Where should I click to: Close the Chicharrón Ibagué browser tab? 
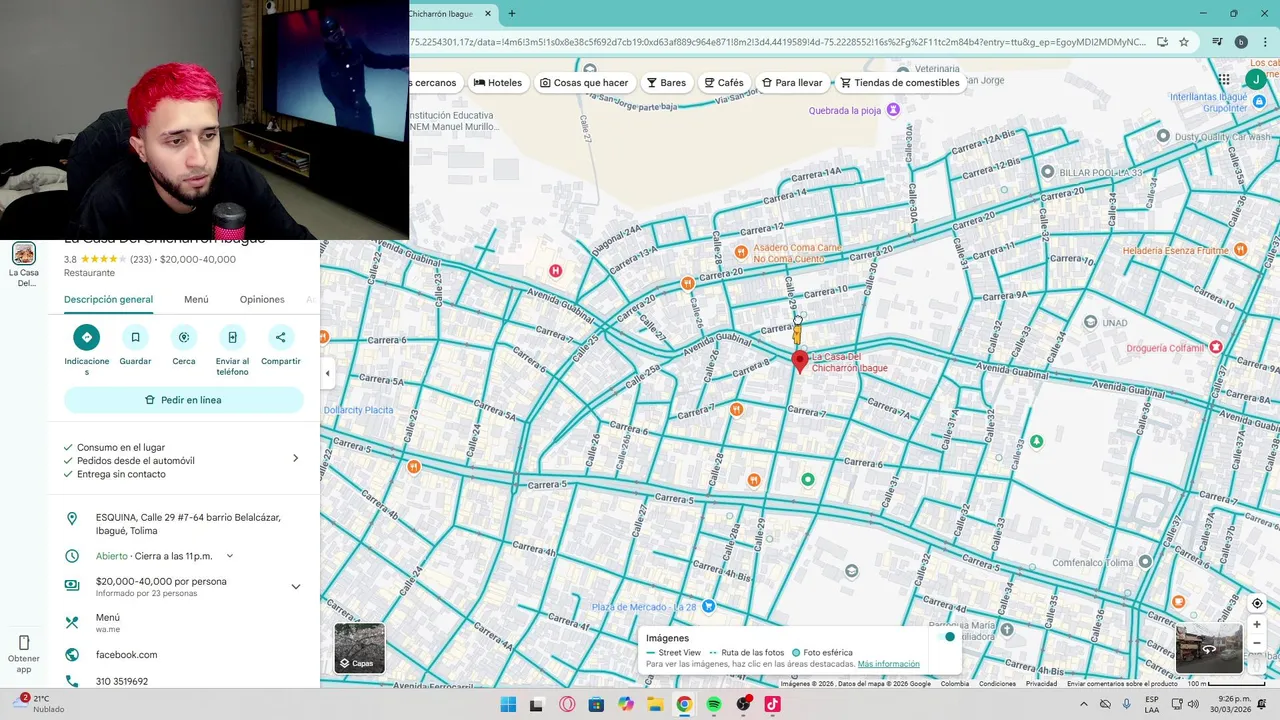pyautogui.click(x=488, y=14)
